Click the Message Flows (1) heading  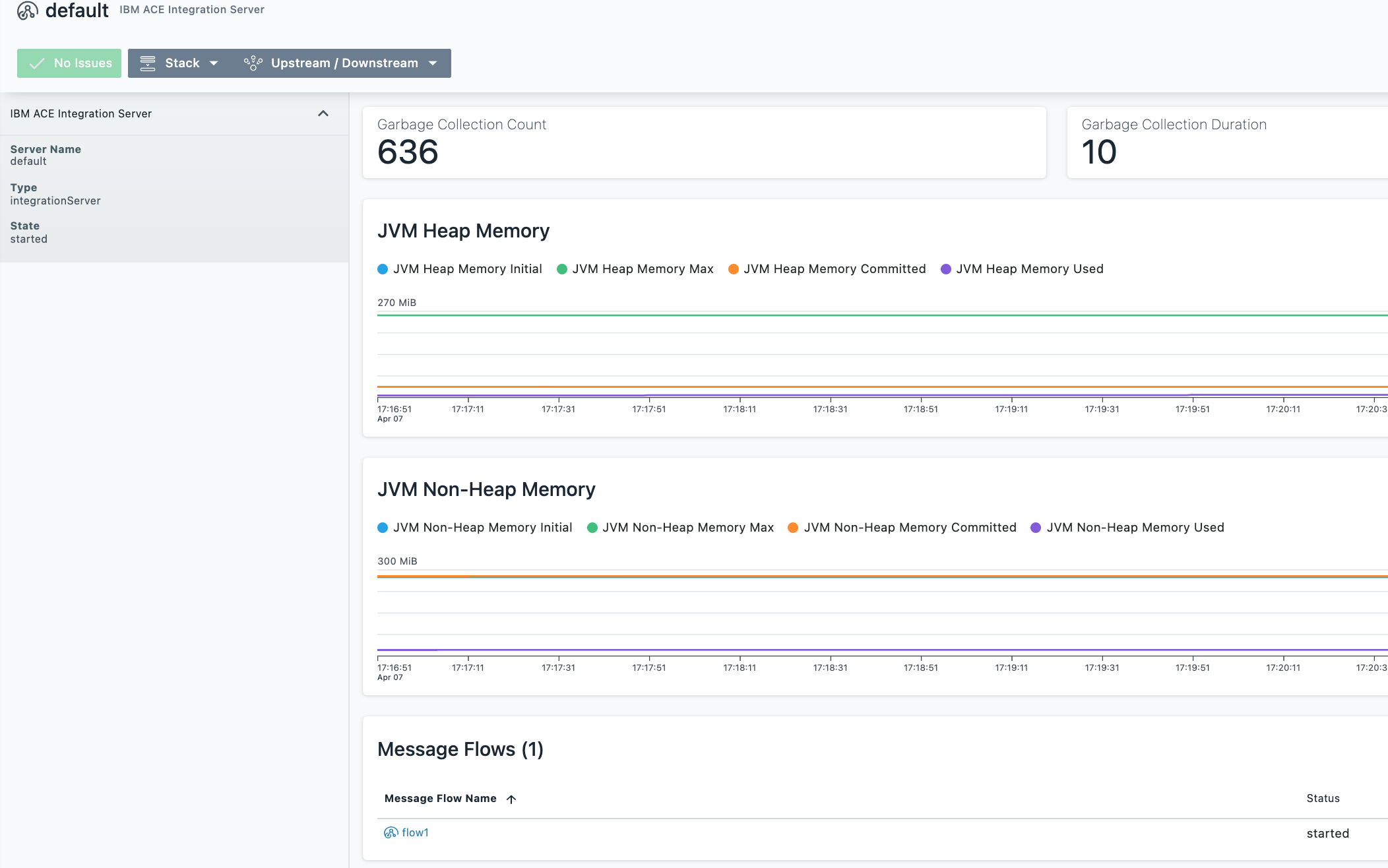tap(460, 749)
